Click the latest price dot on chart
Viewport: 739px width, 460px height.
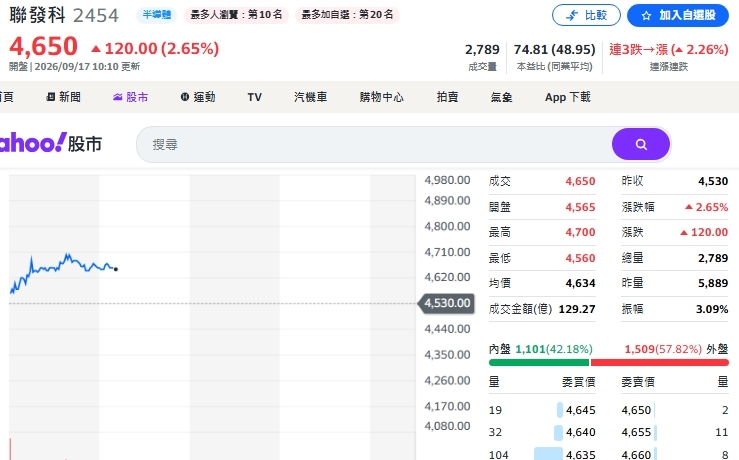(x=116, y=269)
